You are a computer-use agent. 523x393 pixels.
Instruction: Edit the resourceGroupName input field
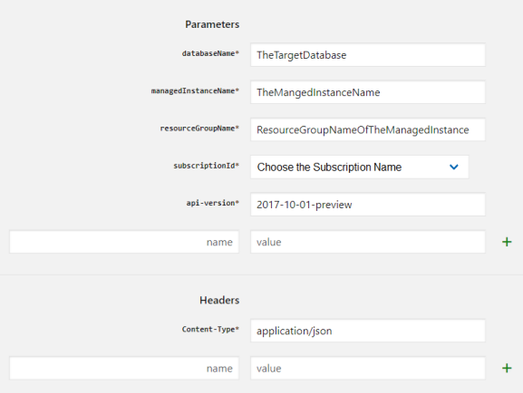tap(368, 129)
